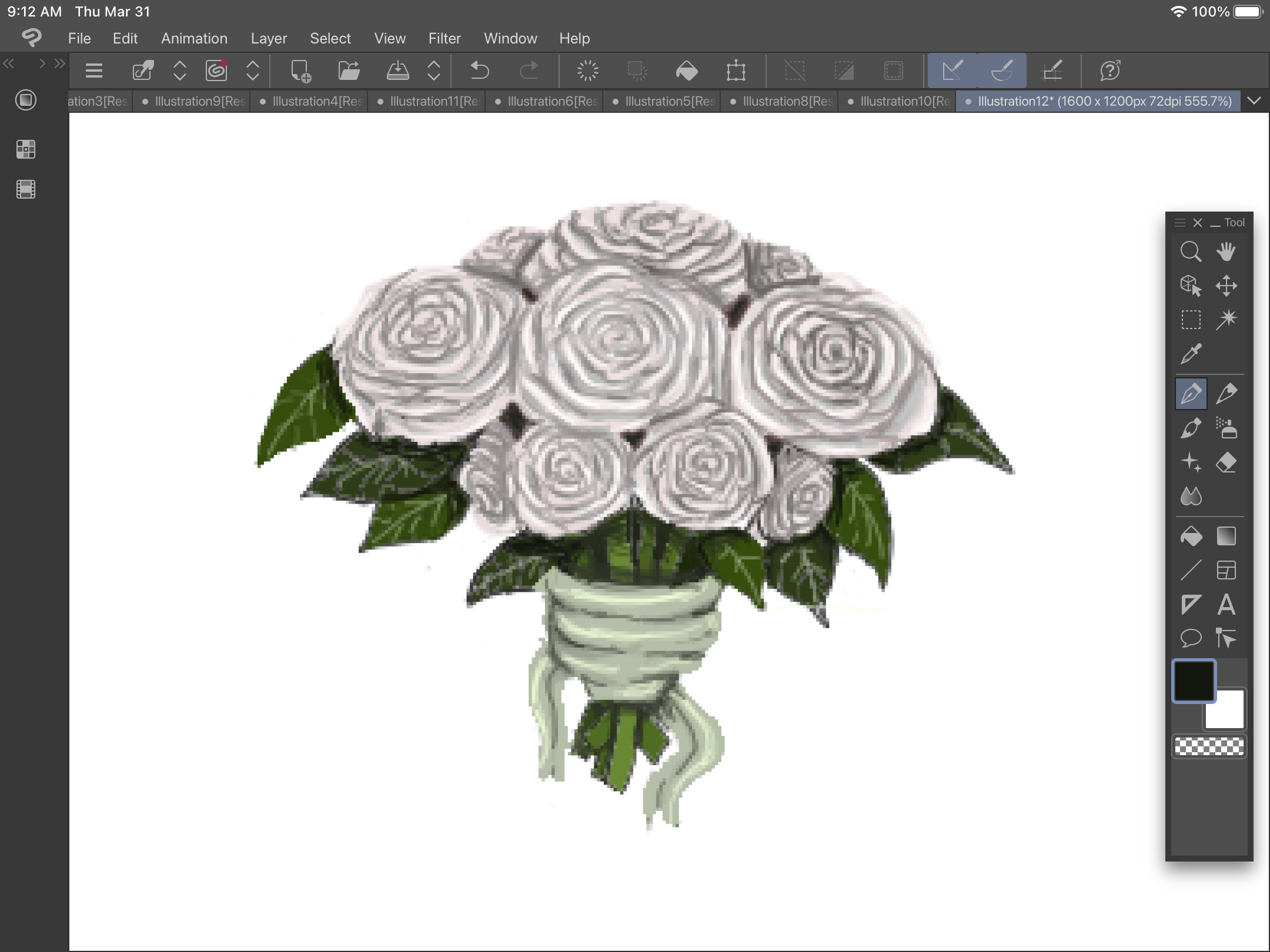Select the Auto select magic wand tool
This screenshot has width=1270, height=952.
point(1226,320)
